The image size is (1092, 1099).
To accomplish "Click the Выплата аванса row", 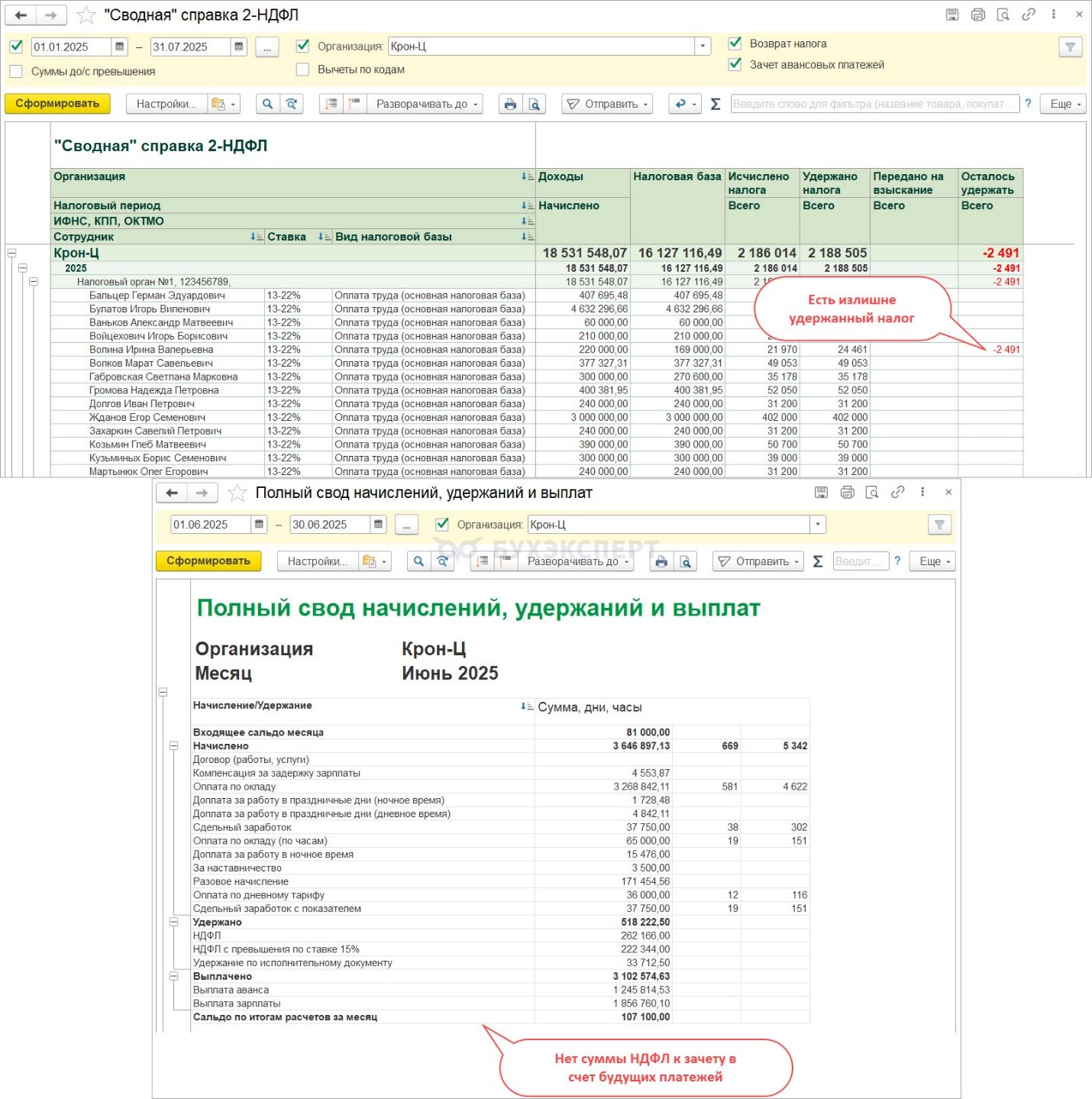I will pos(499,990).
